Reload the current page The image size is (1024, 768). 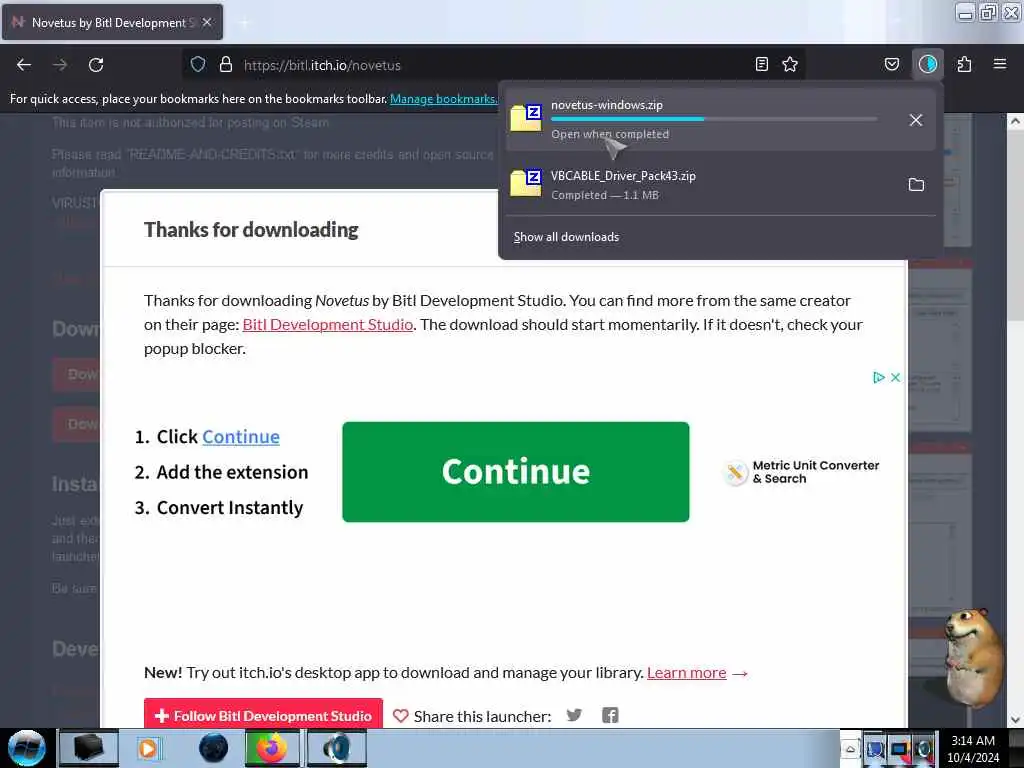pos(96,65)
